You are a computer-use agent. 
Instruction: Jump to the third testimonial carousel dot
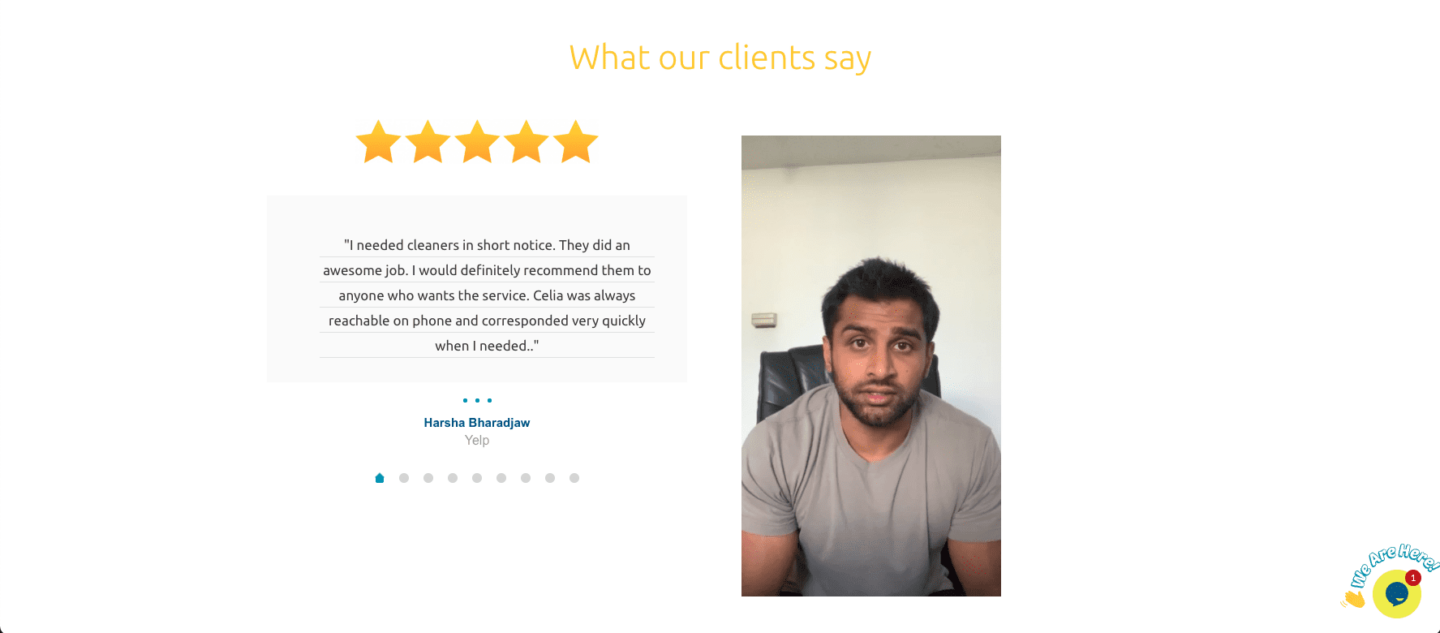(428, 478)
